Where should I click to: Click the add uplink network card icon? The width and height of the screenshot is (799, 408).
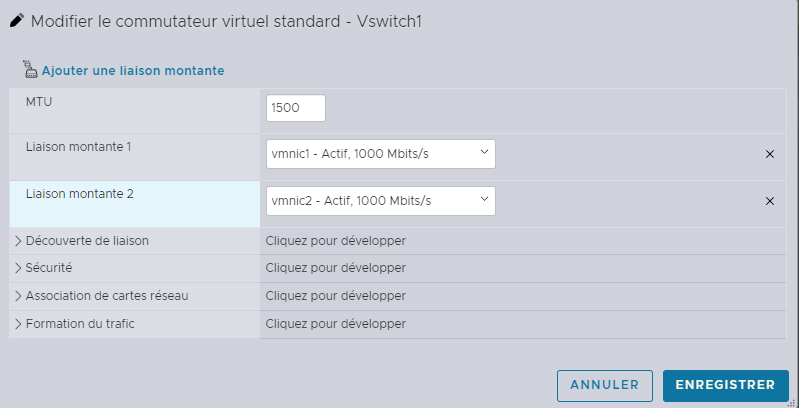[x=29, y=70]
